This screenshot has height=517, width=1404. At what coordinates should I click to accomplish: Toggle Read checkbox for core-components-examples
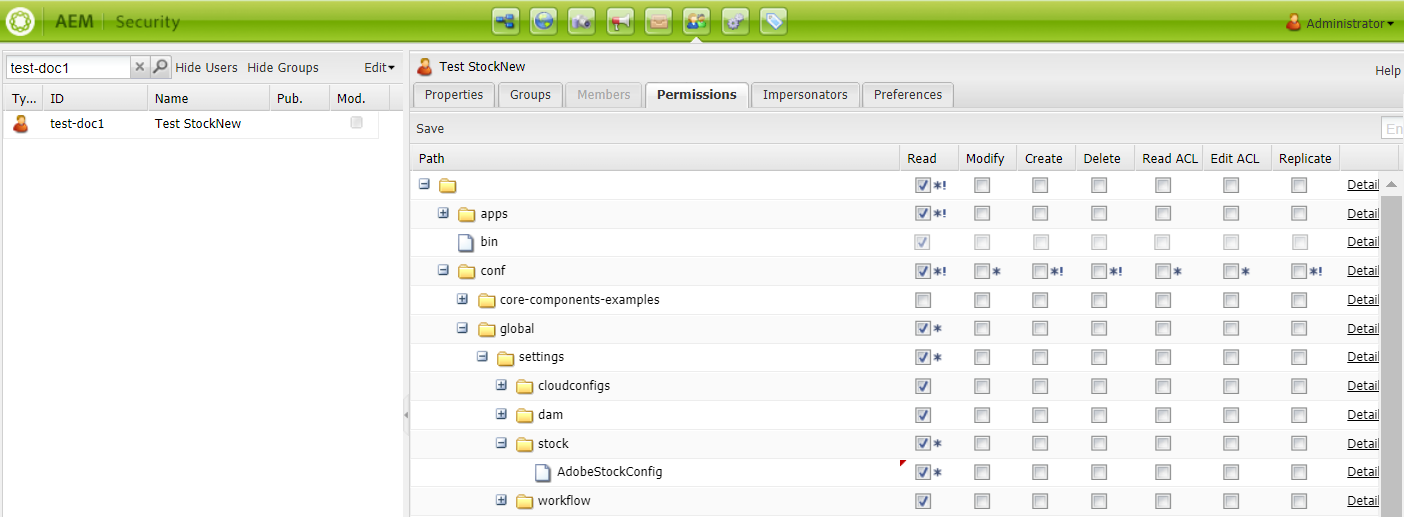(x=922, y=300)
